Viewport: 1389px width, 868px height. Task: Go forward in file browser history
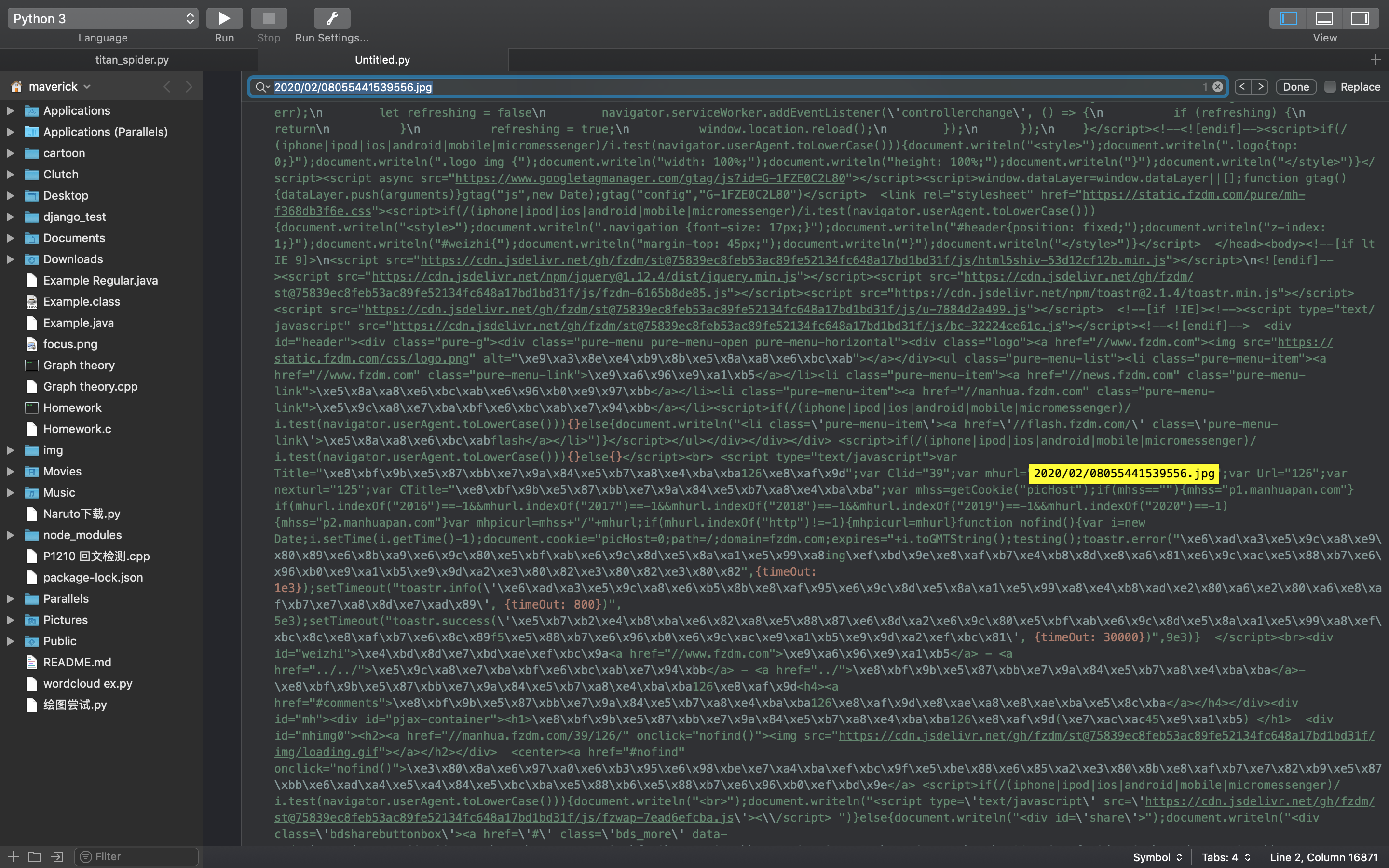[x=189, y=87]
